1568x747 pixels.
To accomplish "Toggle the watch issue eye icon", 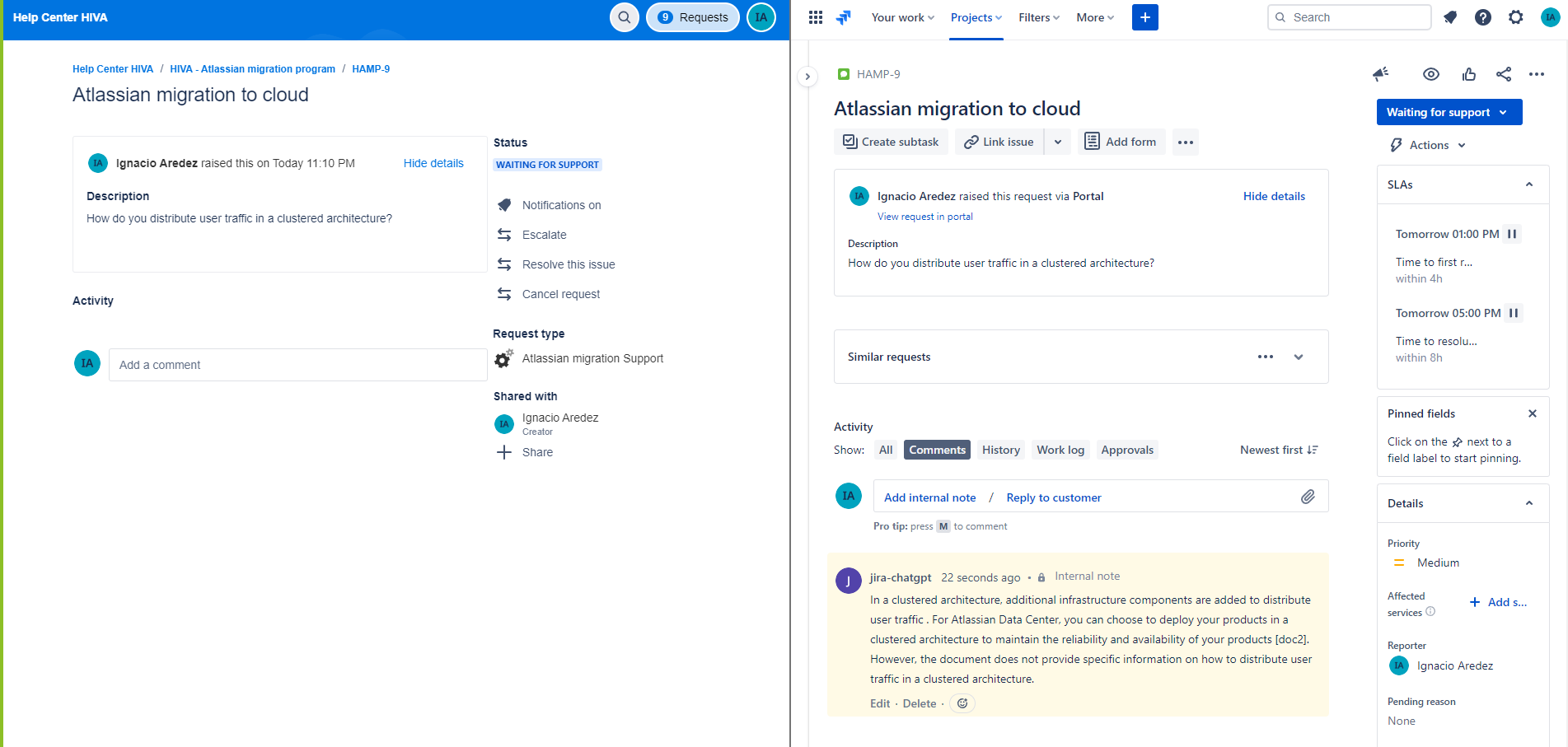I will click(1431, 74).
